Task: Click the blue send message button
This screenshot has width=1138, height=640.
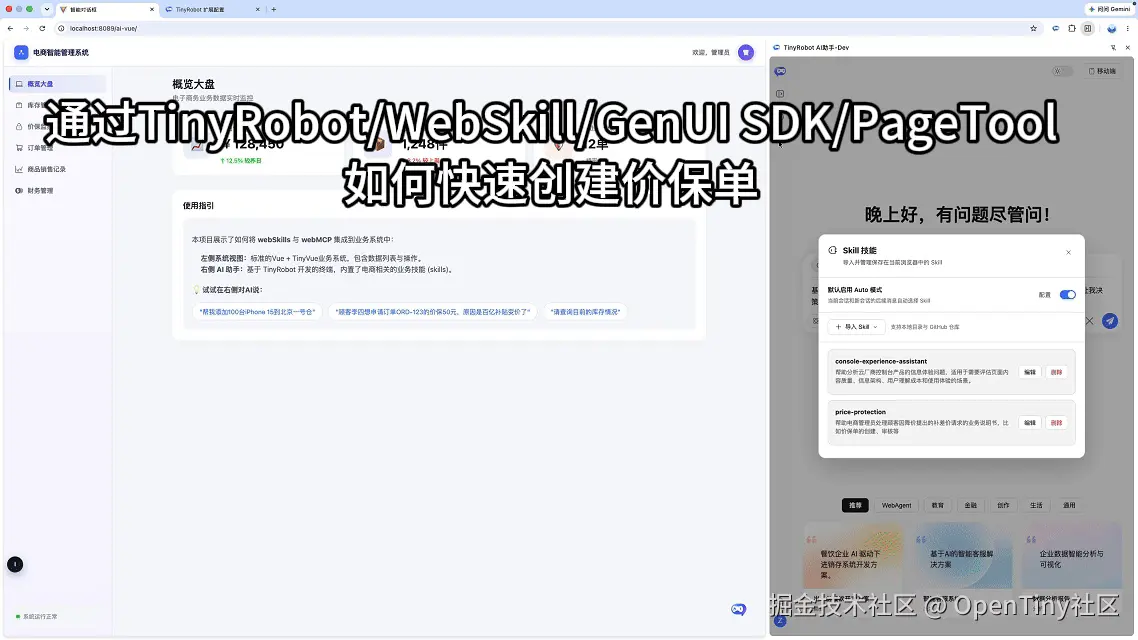Action: (1110, 321)
